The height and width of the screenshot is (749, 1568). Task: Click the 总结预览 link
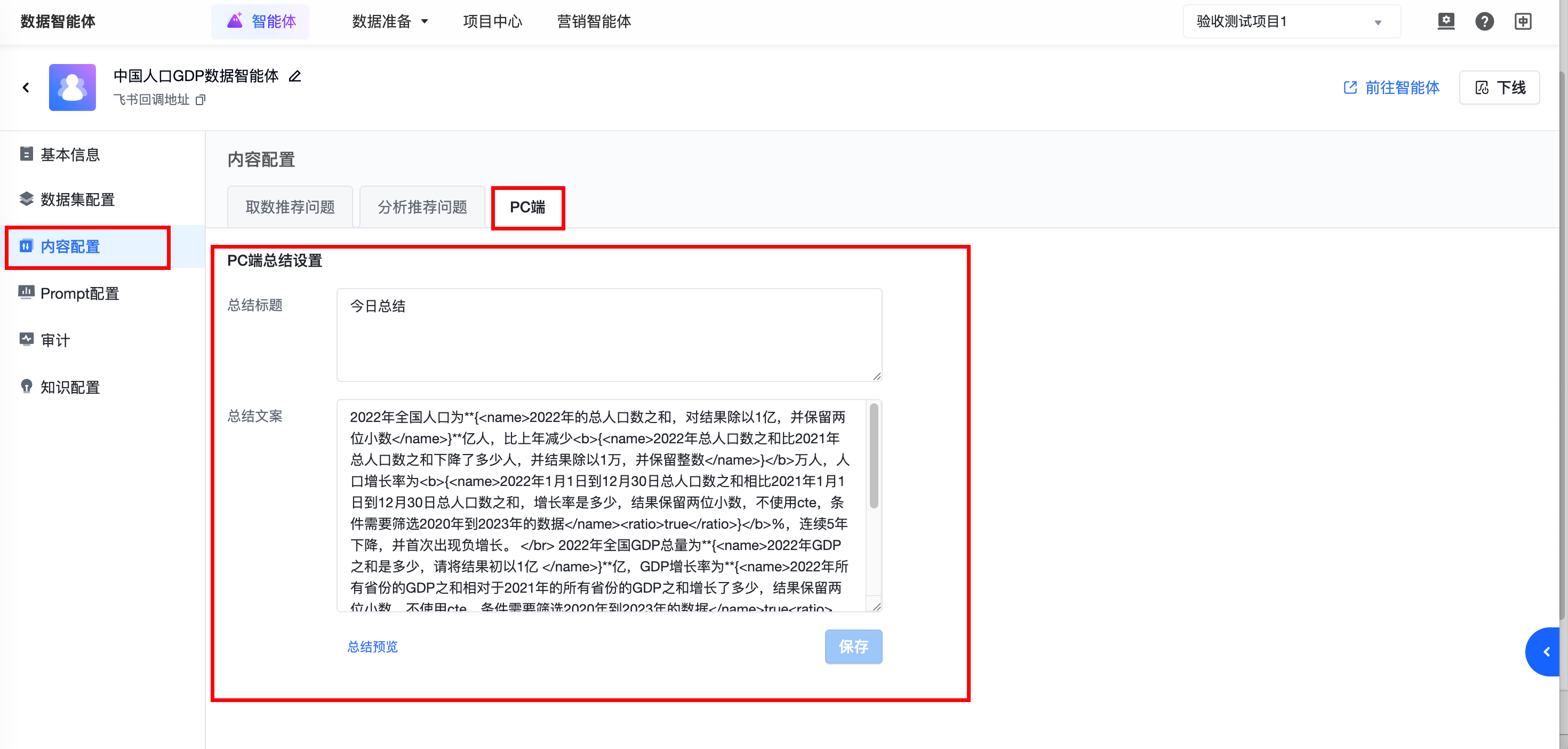372,647
